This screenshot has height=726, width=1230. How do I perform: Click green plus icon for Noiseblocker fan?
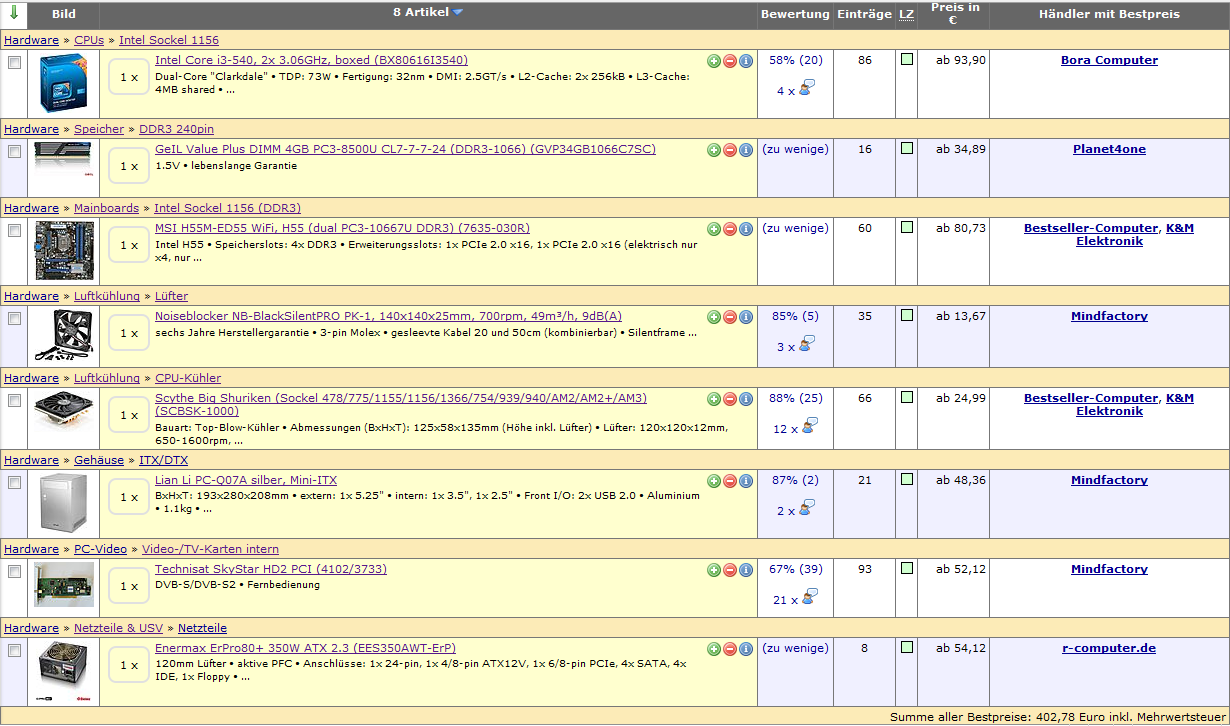713,317
